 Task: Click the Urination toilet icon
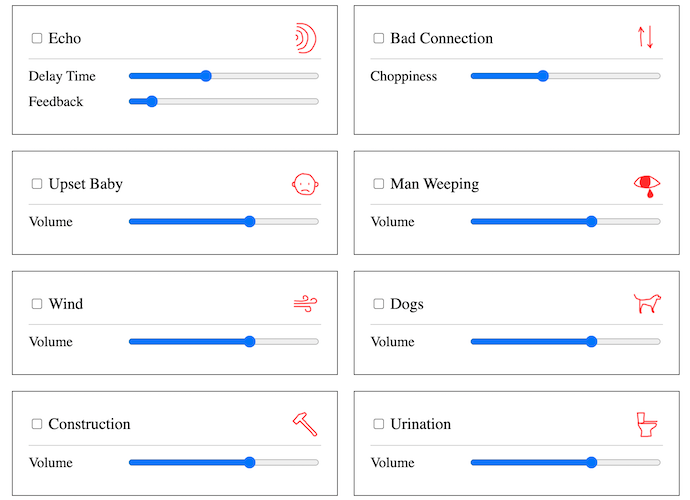[x=647, y=424]
